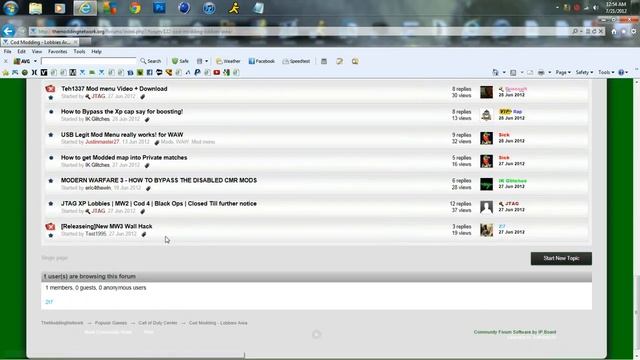Open the Safety dropdown menu

point(584,73)
